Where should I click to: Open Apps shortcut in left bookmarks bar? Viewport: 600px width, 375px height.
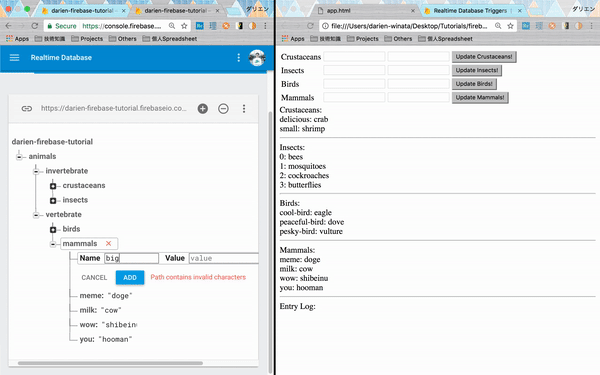pyautogui.click(x=17, y=39)
